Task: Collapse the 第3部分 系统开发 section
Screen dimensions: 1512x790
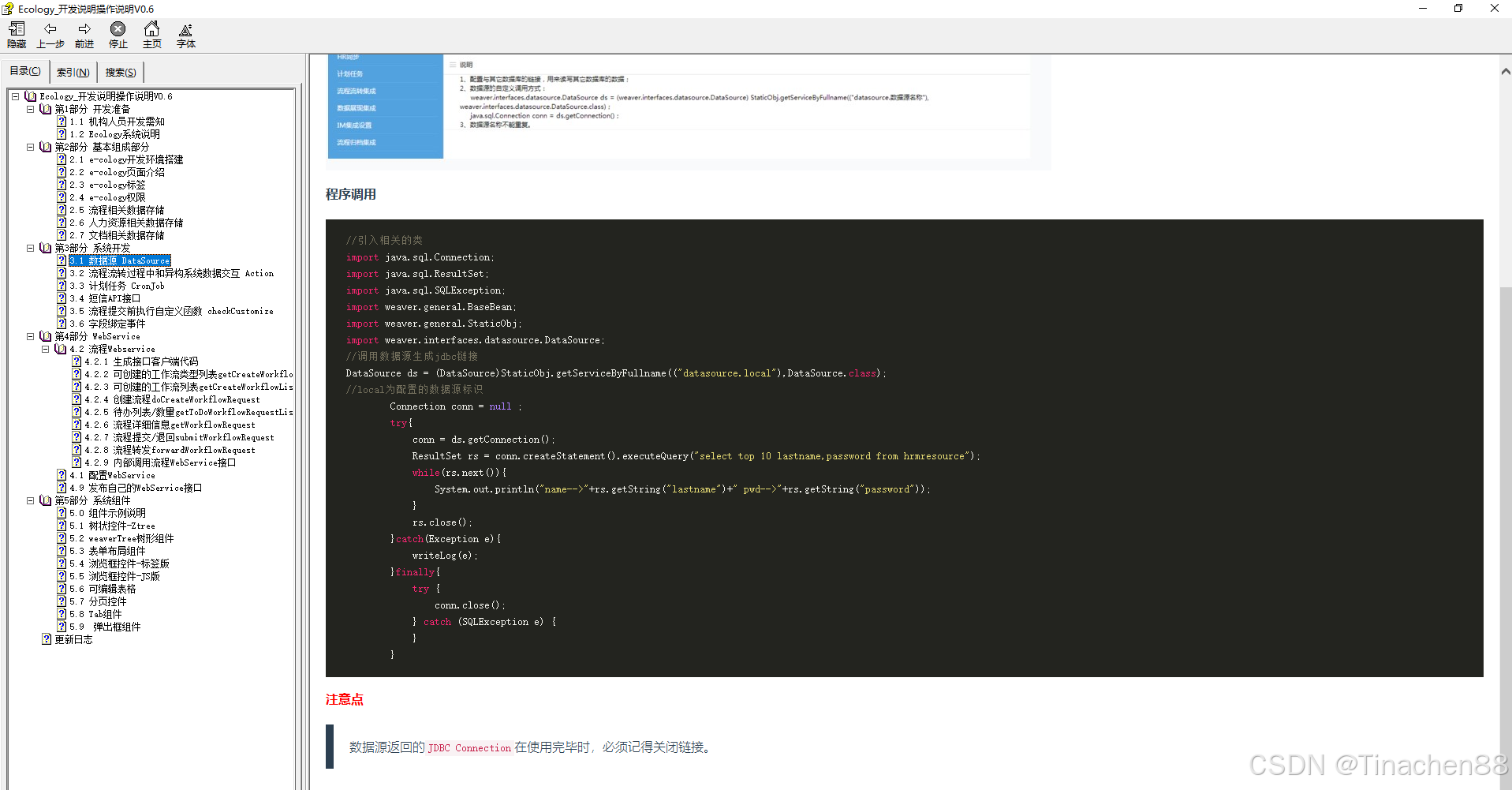Action: 31,248
